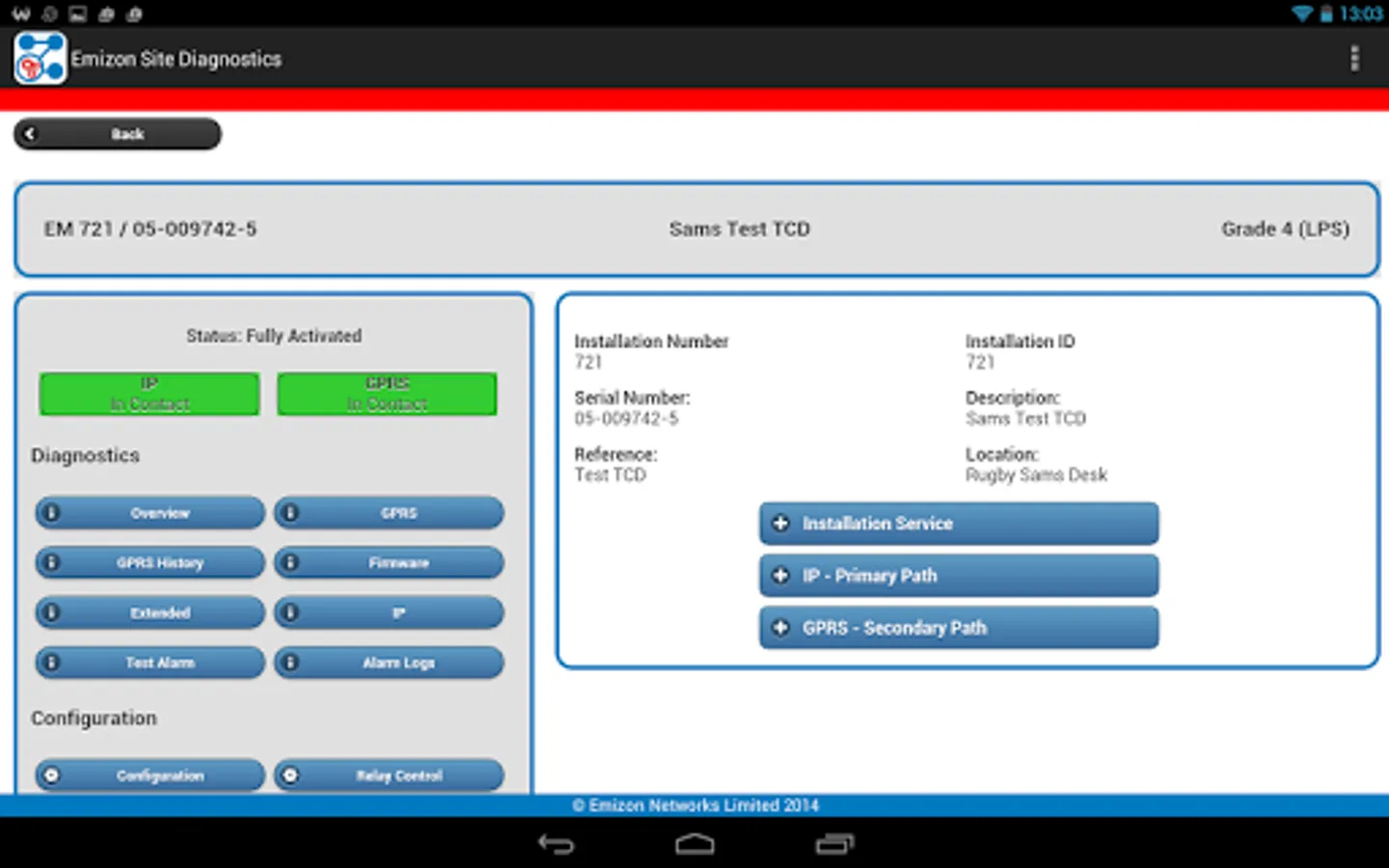Click info icon on GPRS button
Image resolution: width=1389 pixels, height=868 pixels.
(x=290, y=513)
